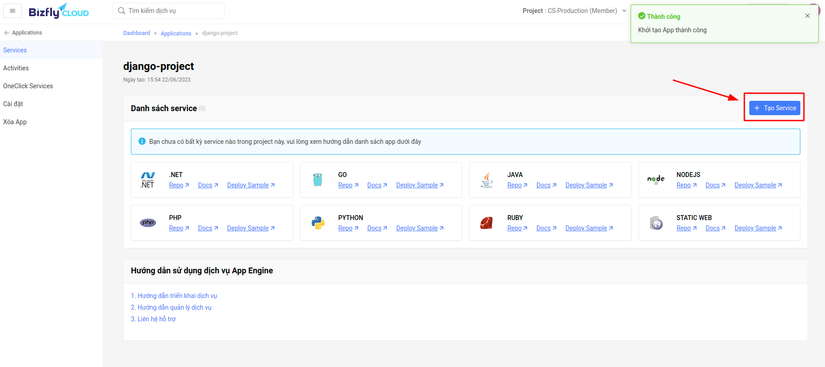Open the PHP Deploy Sample link
The height and width of the screenshot is (367, 825).
coord(250,228)
